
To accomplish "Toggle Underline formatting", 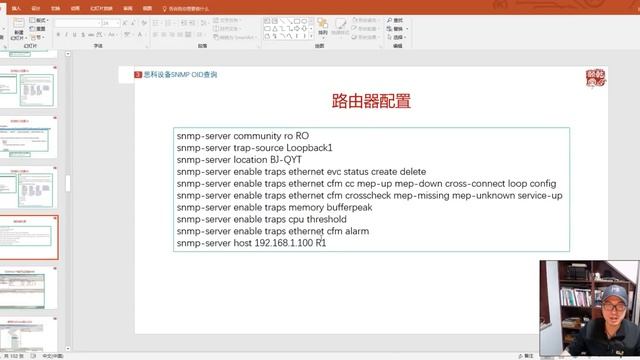I will [x=74, y=35].
